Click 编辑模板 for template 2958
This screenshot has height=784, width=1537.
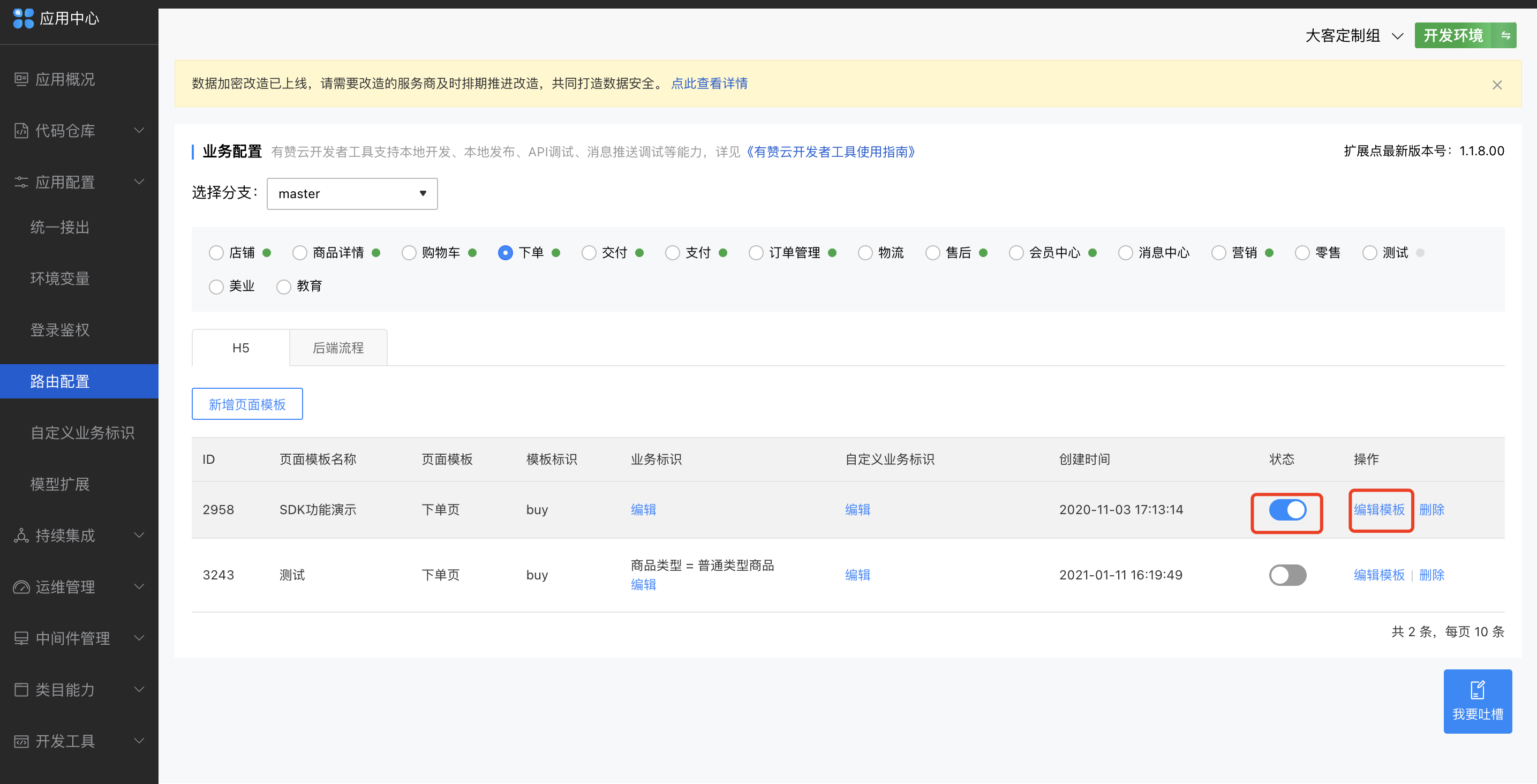pos(1379,510)
